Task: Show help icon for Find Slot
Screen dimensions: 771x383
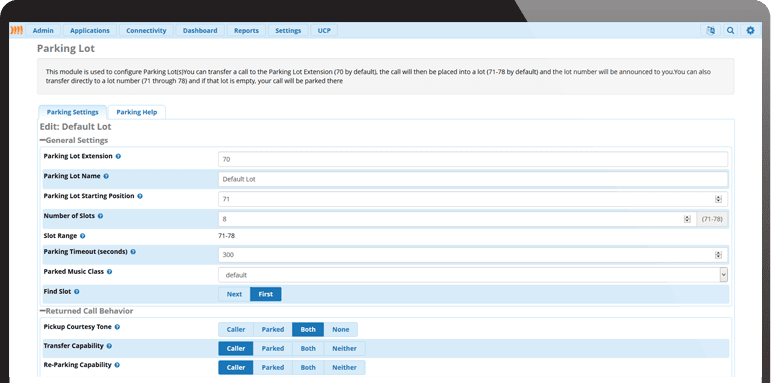Action: point(77,292)
